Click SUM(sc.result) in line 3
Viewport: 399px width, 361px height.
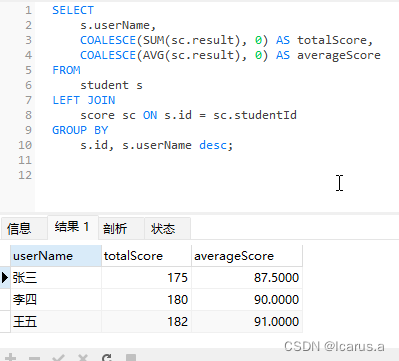[x=192, y=40]
